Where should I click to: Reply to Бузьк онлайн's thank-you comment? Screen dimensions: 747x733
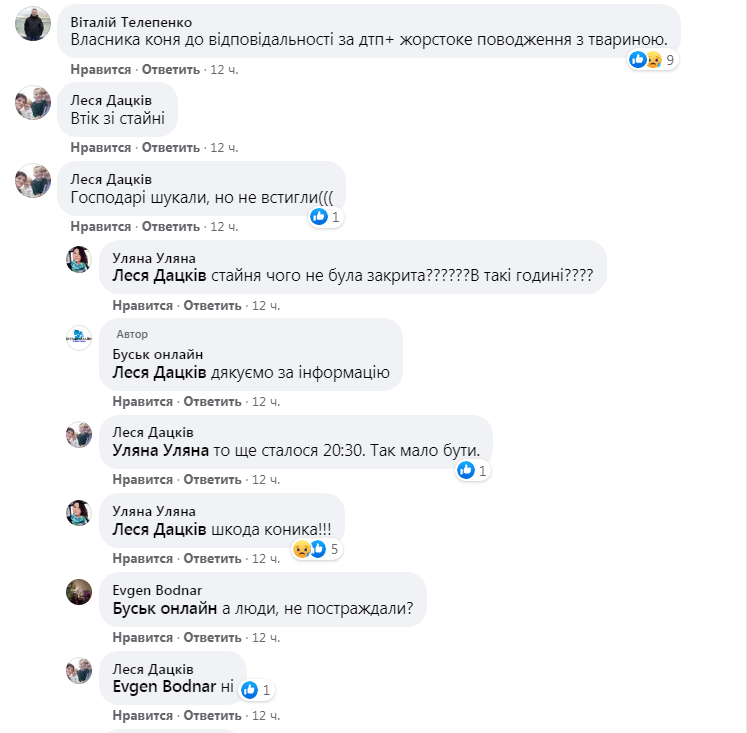pyautogui.click(x=213, y=401)
